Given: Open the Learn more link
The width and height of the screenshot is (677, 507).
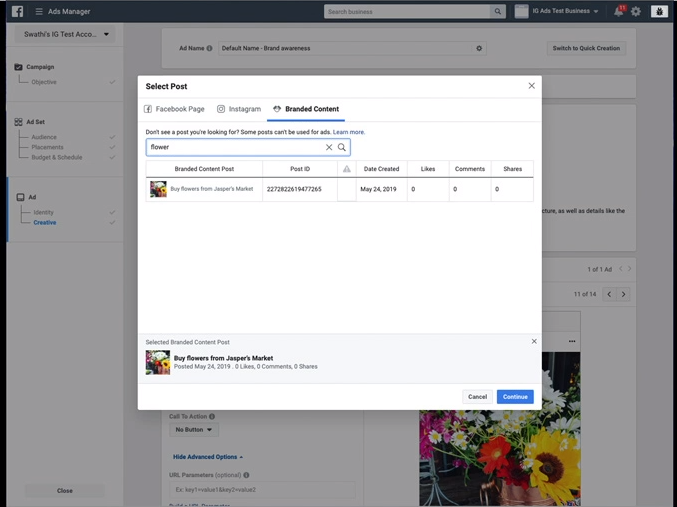Looking at the screenshot, I should click(x=349, y=132).
